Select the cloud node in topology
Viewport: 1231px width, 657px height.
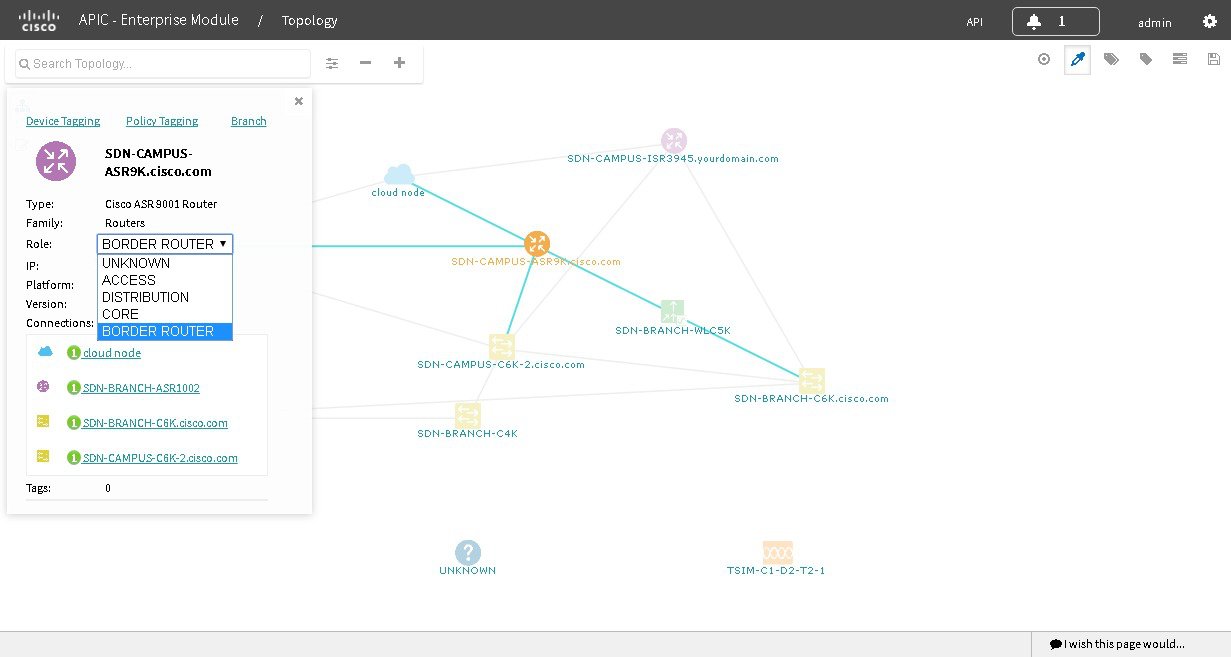point(399,175)
